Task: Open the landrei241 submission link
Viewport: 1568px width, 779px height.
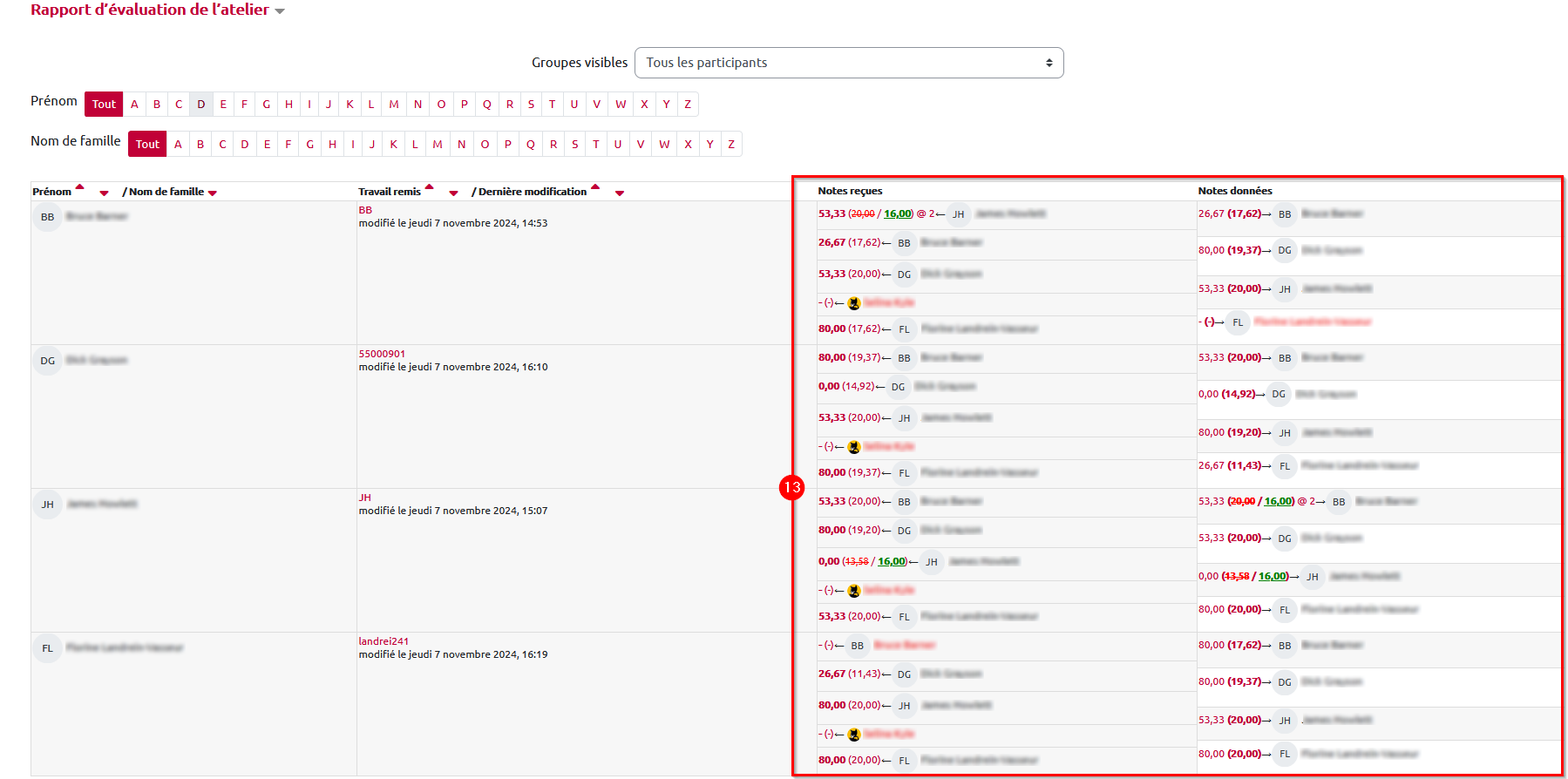Action: point(384,641)
